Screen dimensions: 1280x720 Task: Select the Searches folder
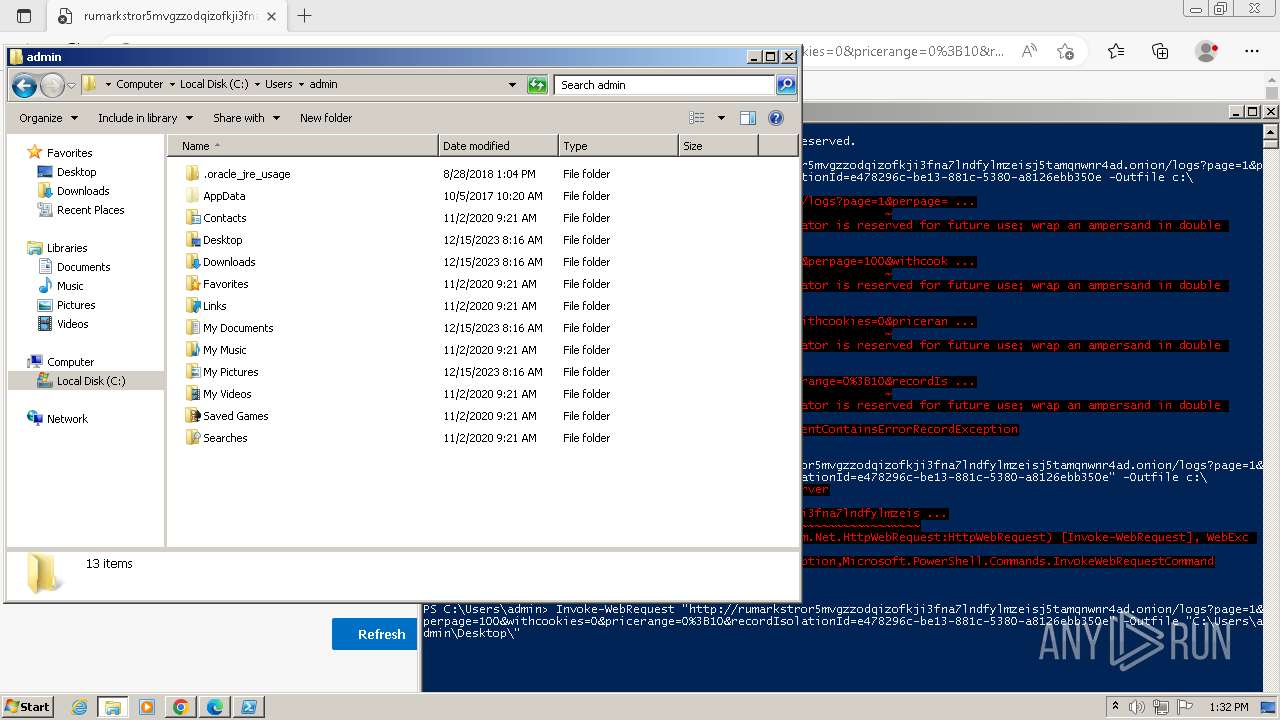click(x=225, y=438)
